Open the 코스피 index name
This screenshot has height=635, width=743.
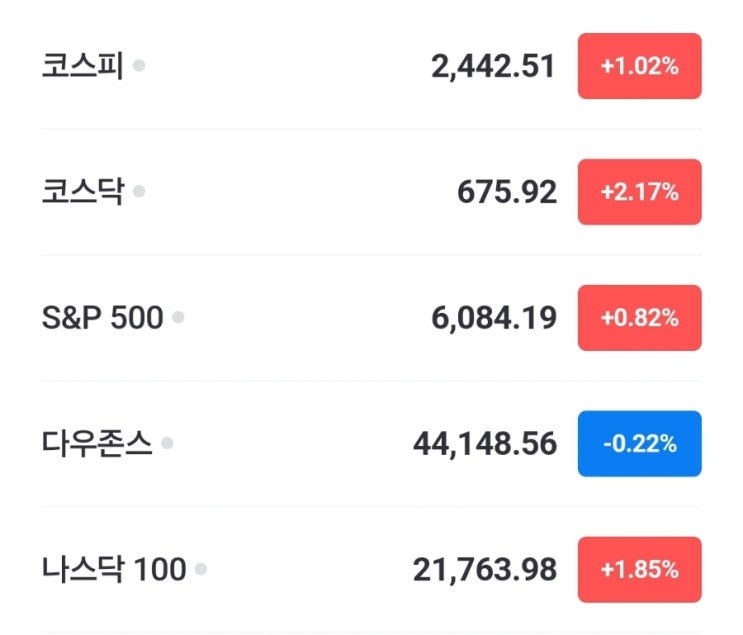(x=82, y=66)
